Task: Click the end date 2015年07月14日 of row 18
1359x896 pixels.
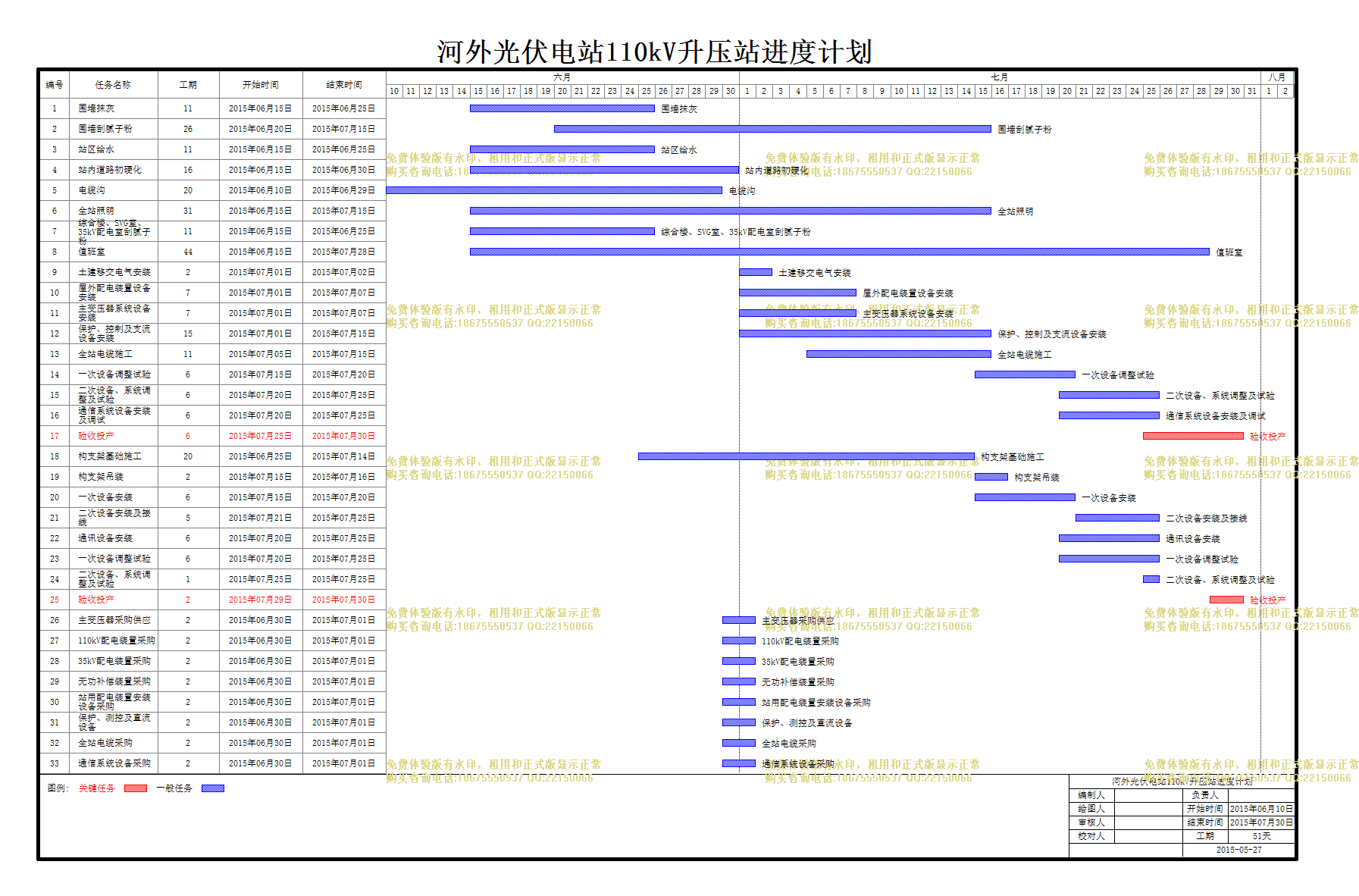Action: 343,456
